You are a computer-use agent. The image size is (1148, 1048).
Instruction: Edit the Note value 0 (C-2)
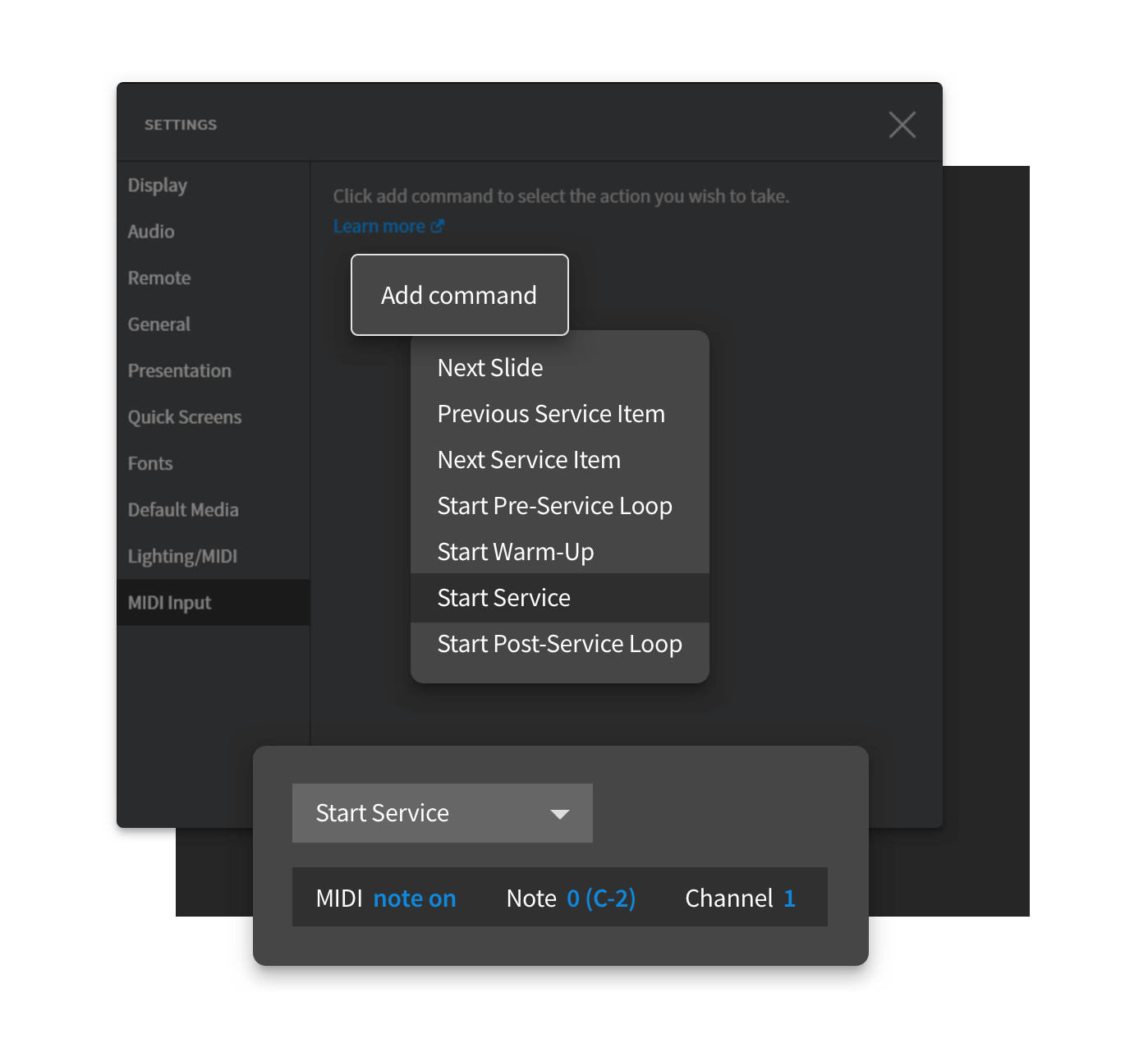tap(601, 899)
